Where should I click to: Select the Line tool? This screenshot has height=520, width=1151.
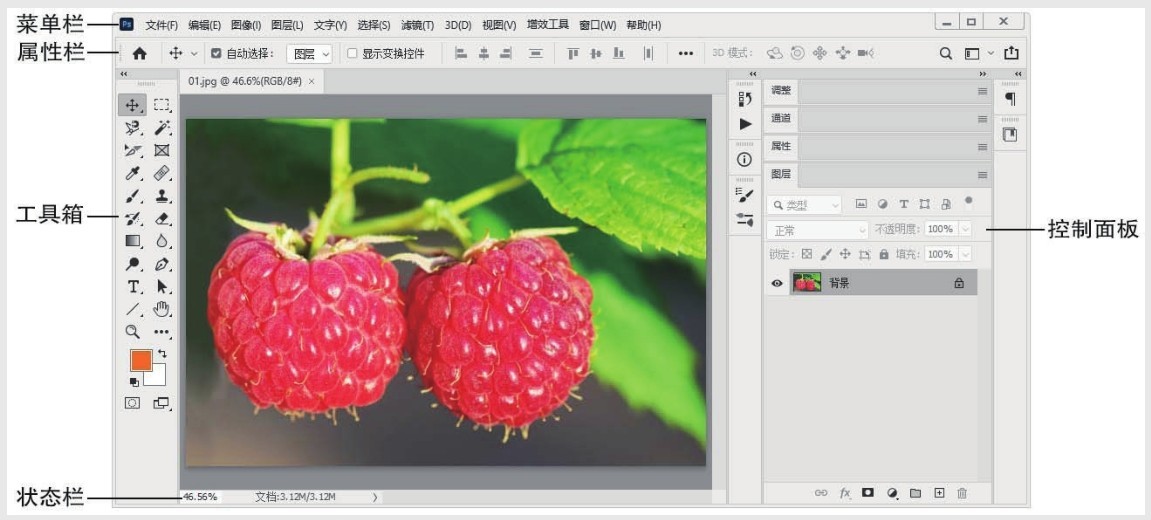133,309
